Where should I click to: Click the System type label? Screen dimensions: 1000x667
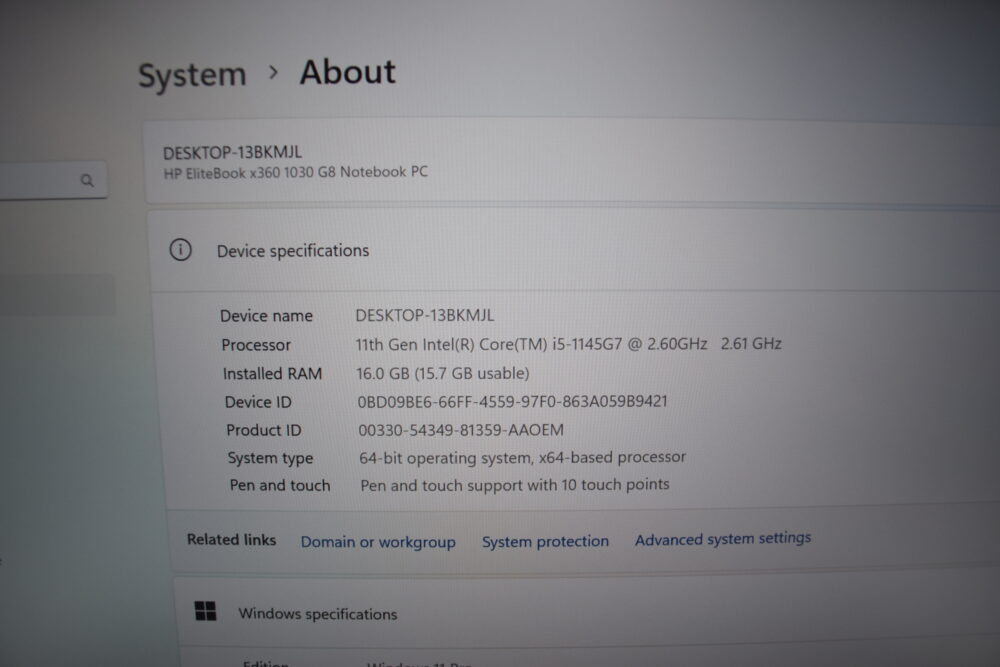(270, 458)
